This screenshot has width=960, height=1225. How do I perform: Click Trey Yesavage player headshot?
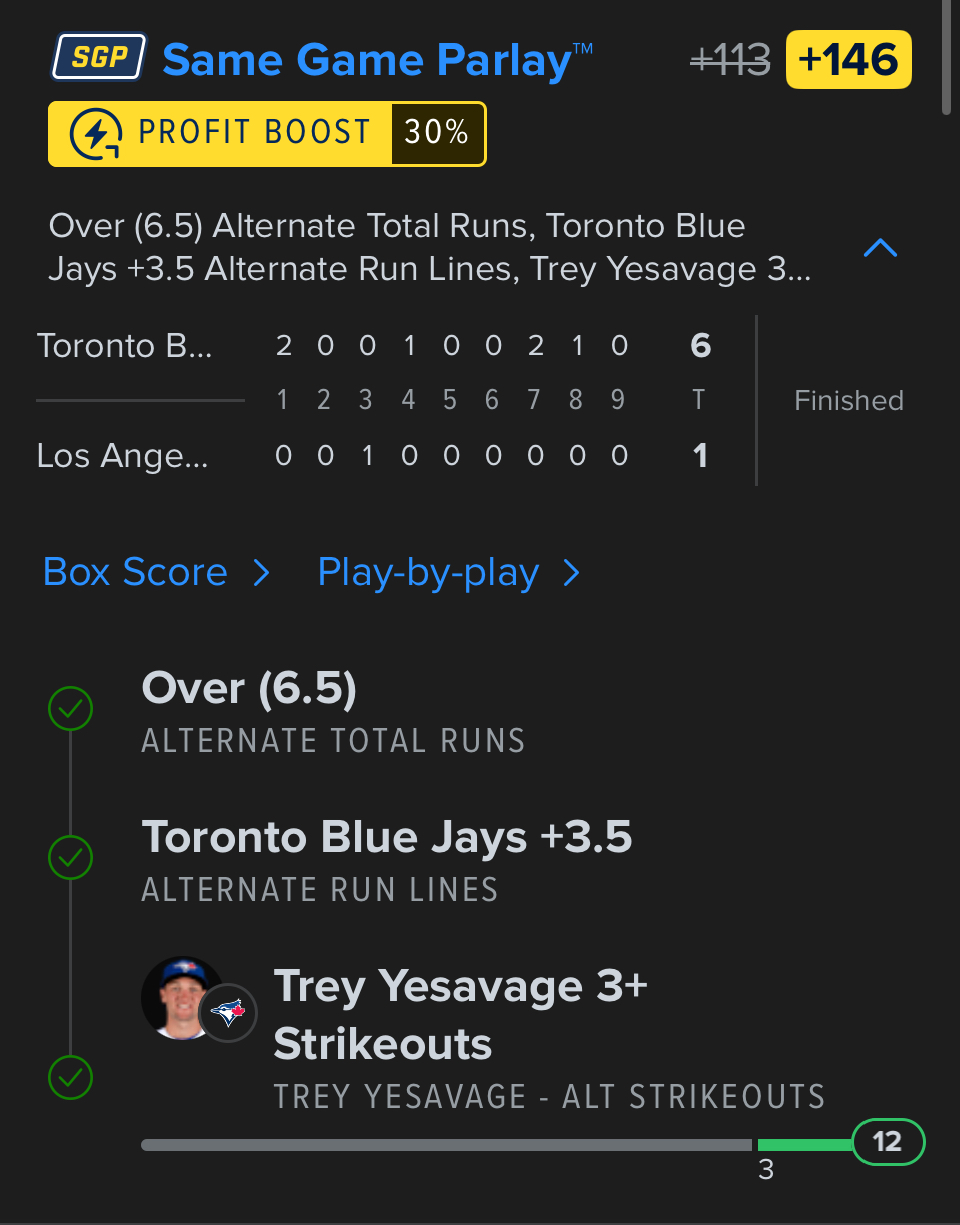[180, 996]
